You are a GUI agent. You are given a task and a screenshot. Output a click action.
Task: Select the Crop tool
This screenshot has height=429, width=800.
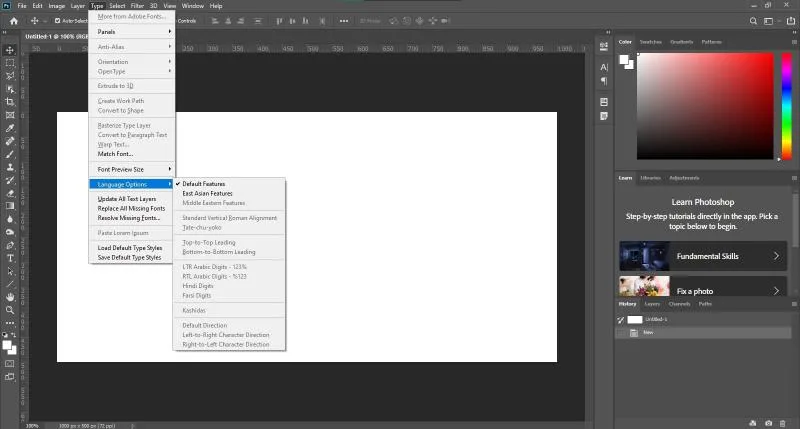pos(10,102)
